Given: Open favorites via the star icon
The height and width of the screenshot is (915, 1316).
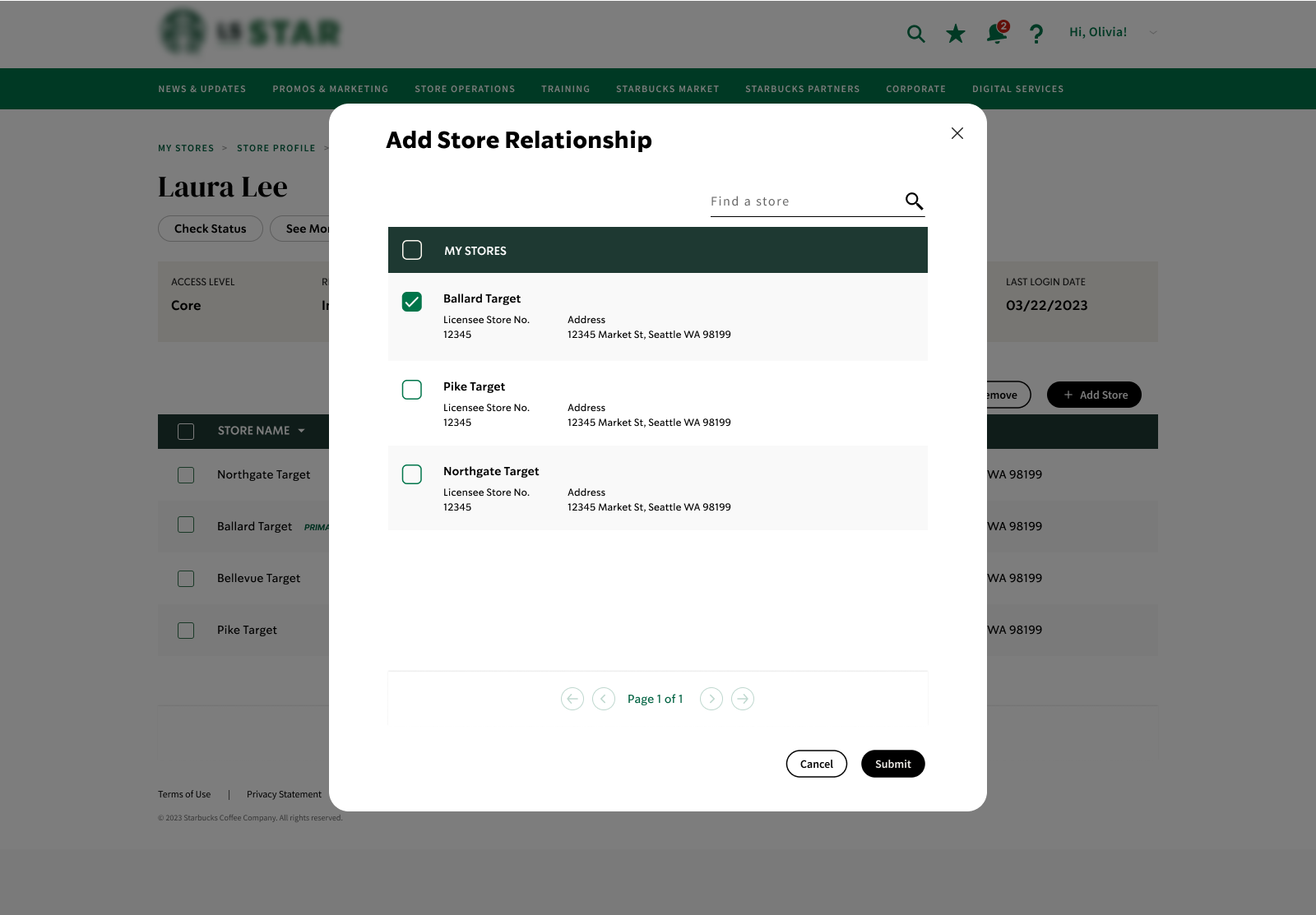Looking at the screenshot, I should (955, 34).
